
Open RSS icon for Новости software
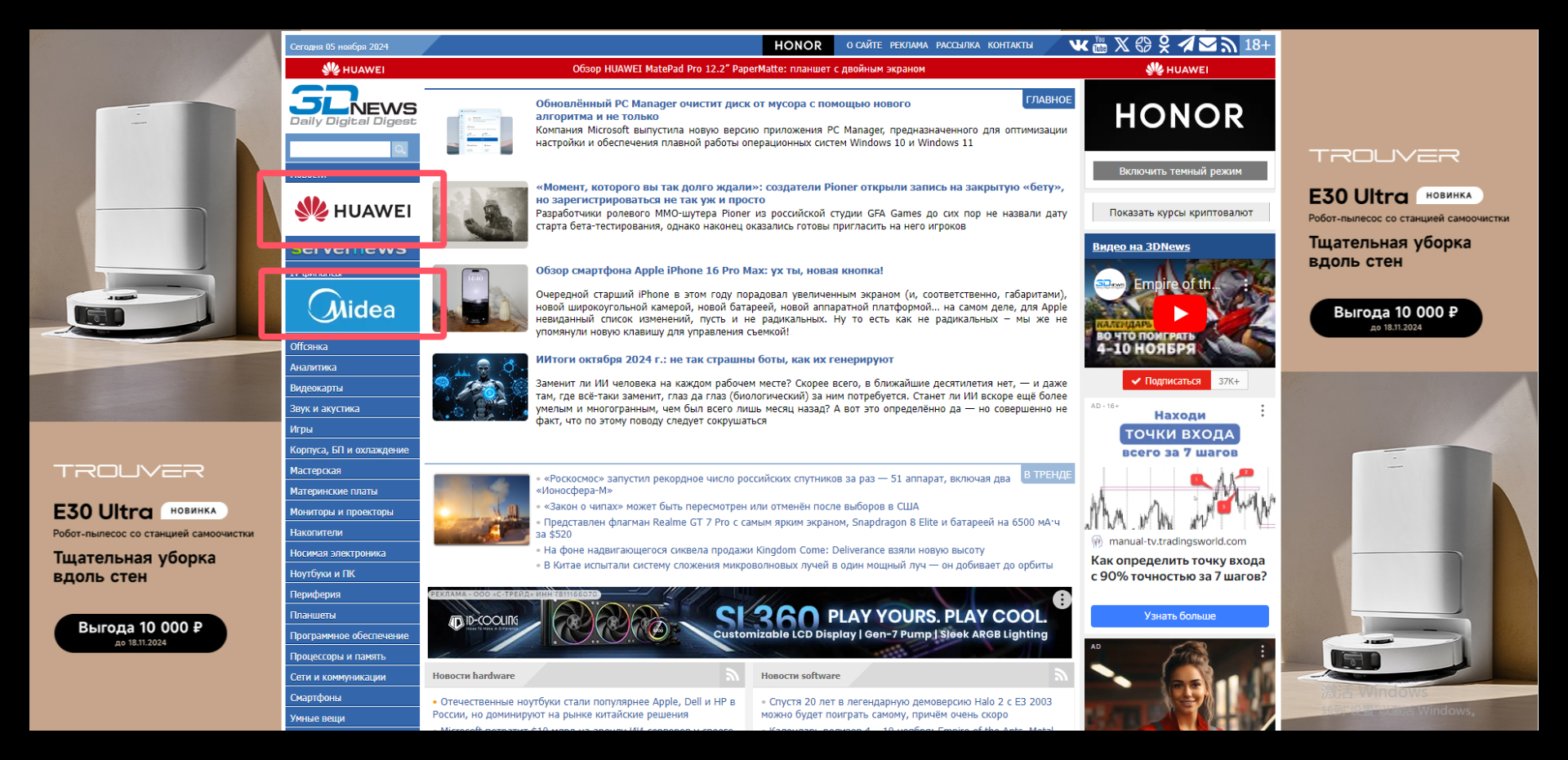(1060, 675)
